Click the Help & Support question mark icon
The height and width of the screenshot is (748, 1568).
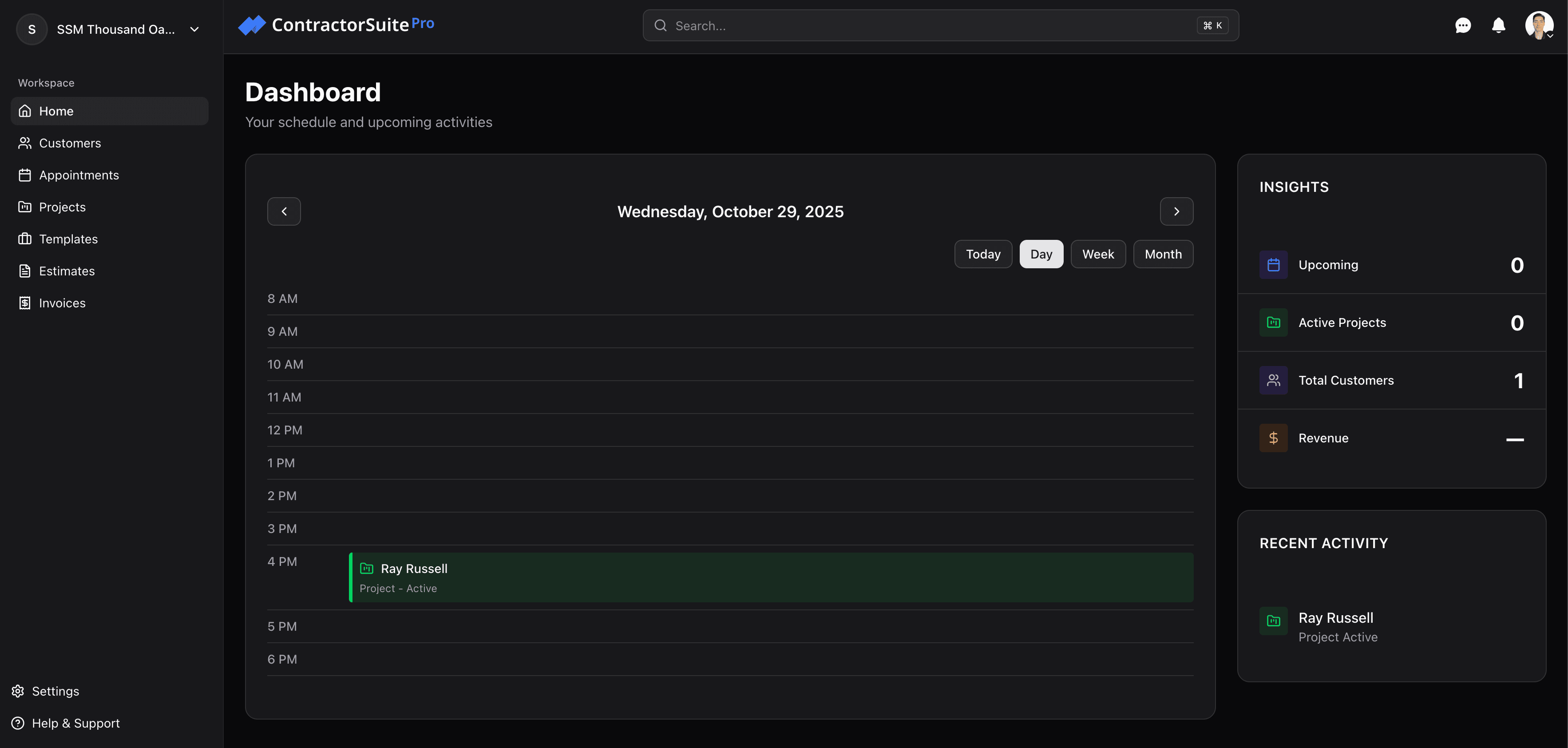point(18,723)
